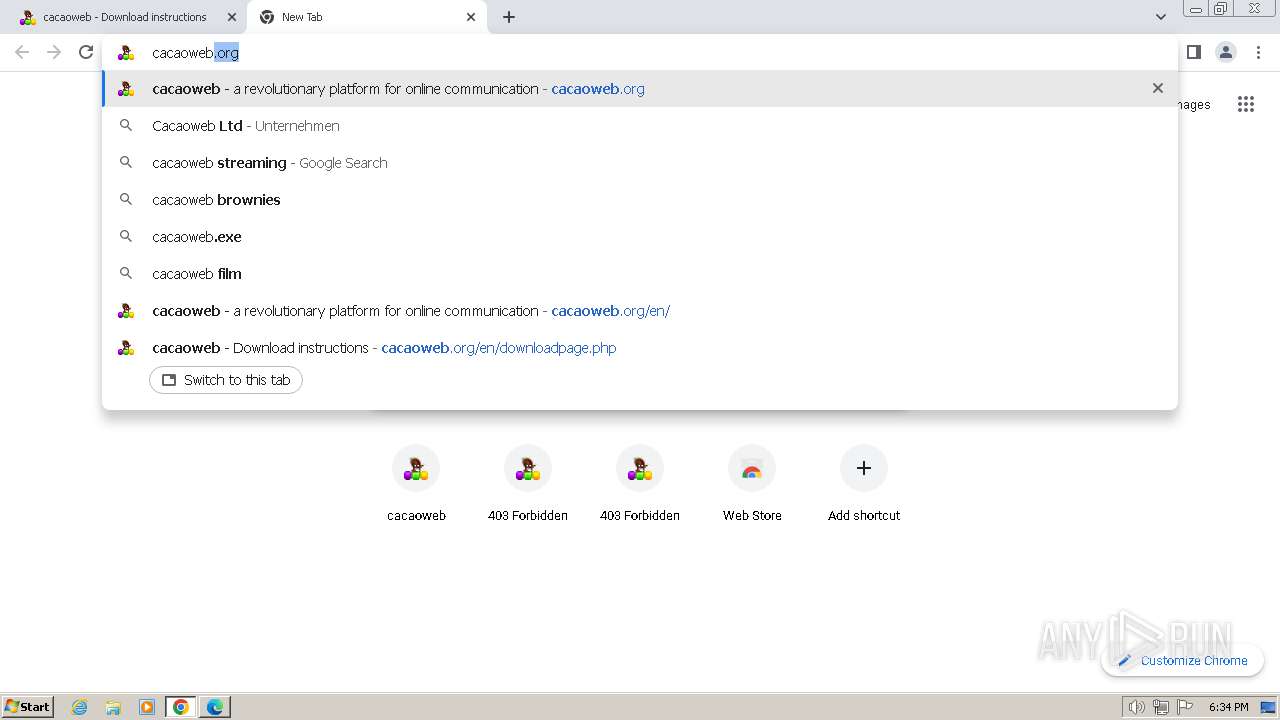Choose the Cacaoweb Ltd Unternehmen suggestion
The height and width of the screenshot is (720, 1280).
[x=640, y=126]
